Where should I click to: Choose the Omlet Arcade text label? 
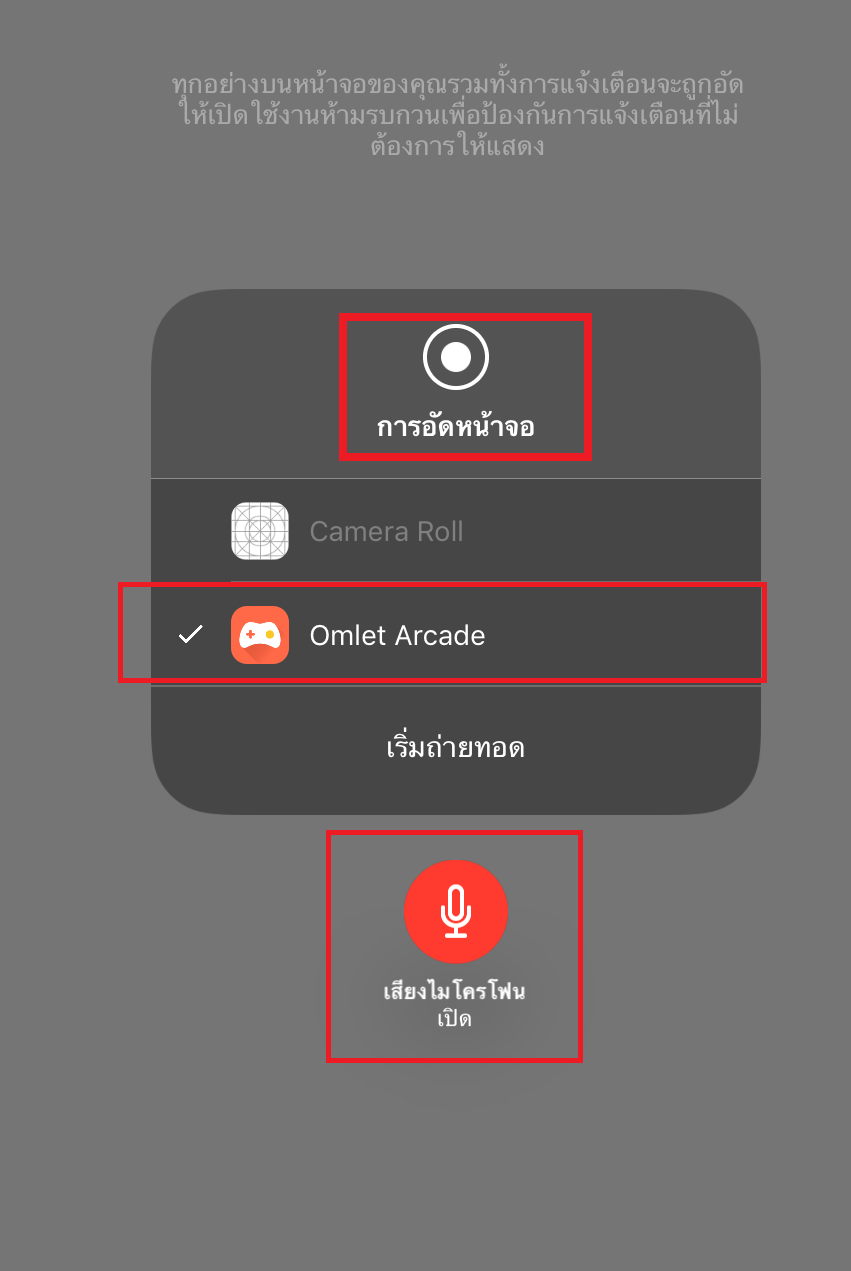tap(397, 635)
